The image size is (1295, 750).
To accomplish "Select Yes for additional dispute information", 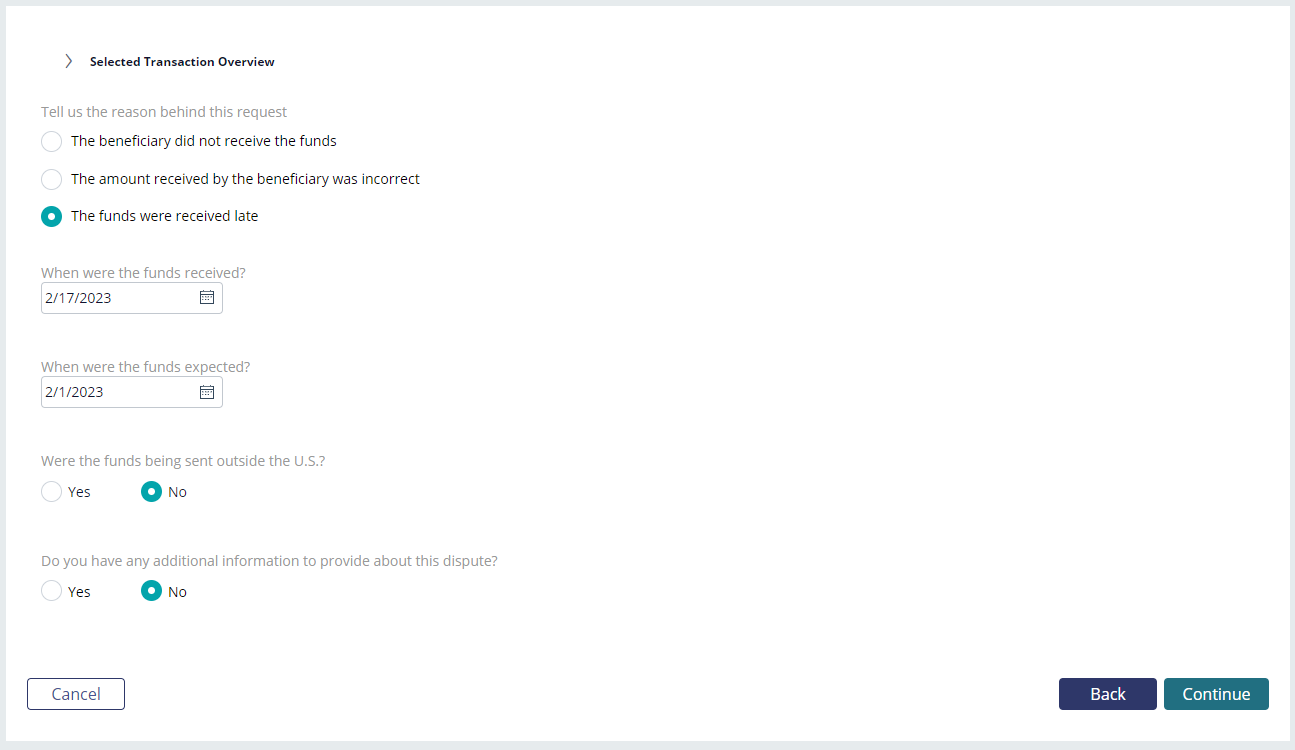I will click(x=52, y=592).
